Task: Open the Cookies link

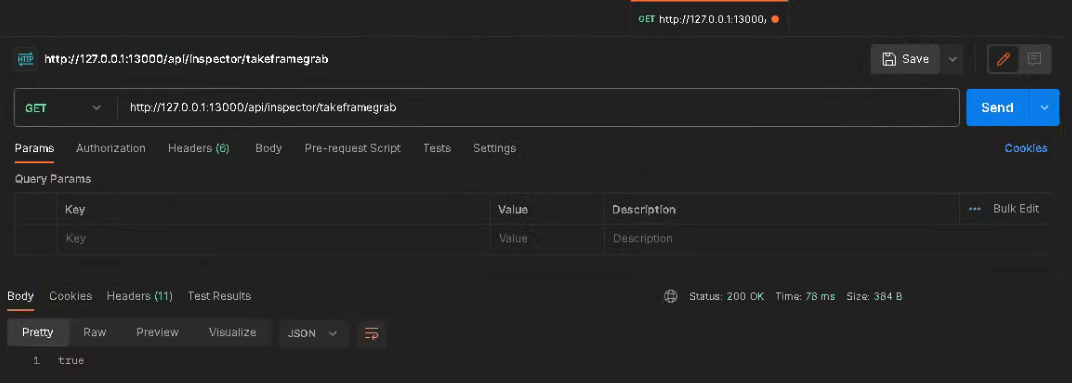Action: tap(1026, 148)
